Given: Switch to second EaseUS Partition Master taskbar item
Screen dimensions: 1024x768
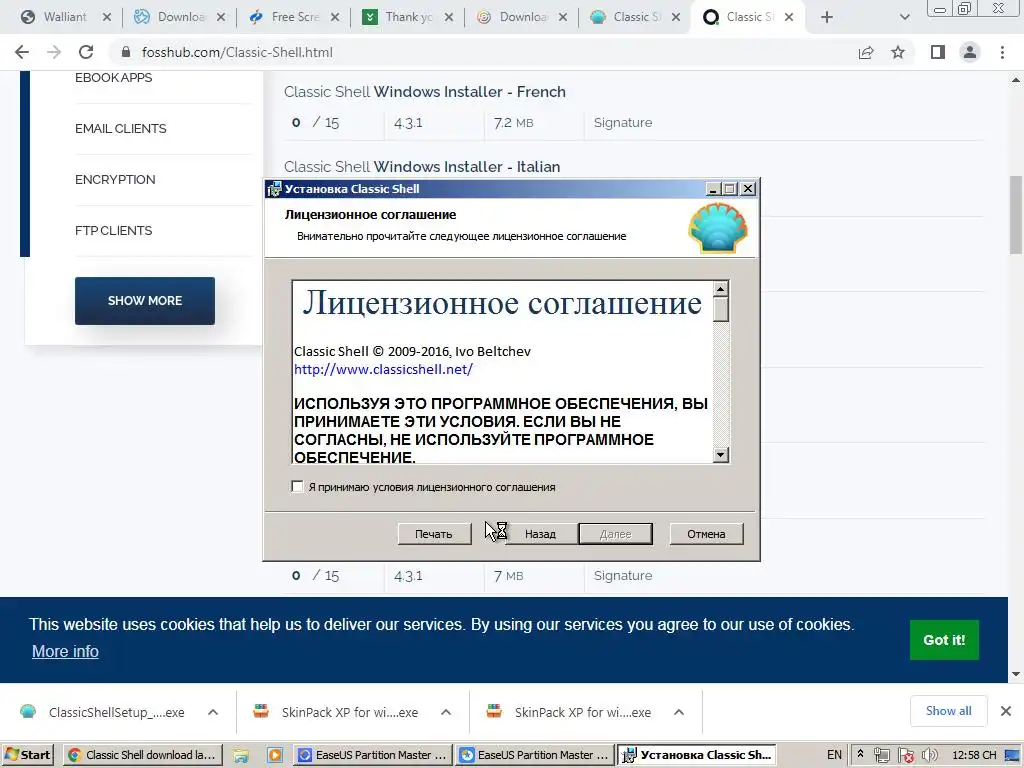Looking at the screenshot, I should coord(534,755).
